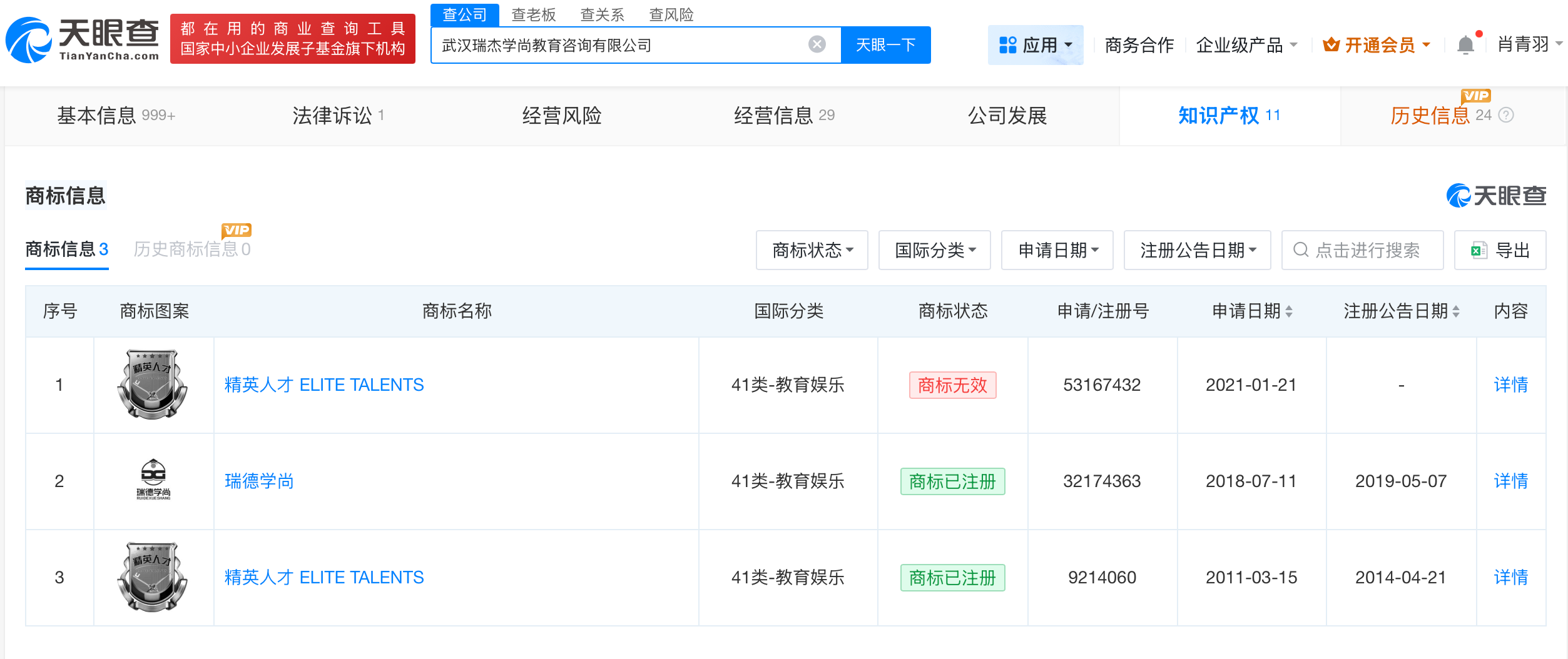Clear the search box with the X icon
The height and width of the screenshot is (659, 1568).
point(817,44)
